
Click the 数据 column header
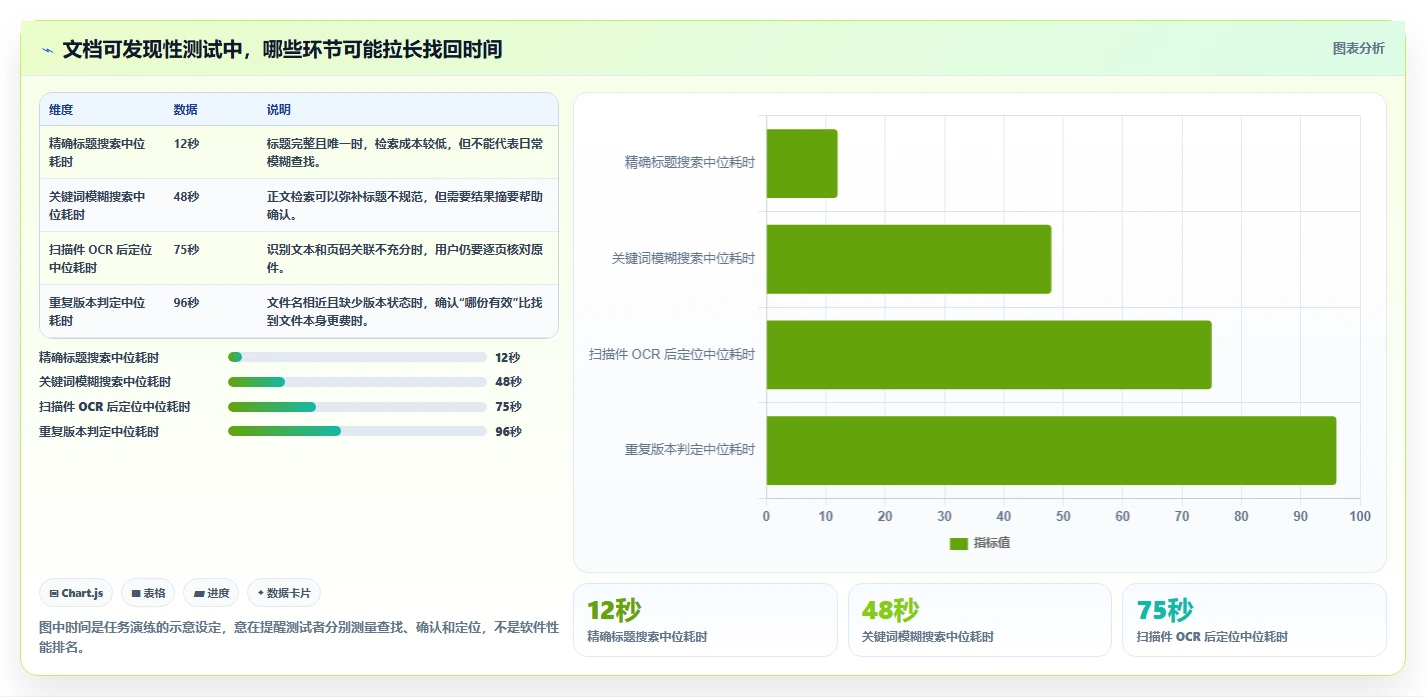[x=185, y=110]
